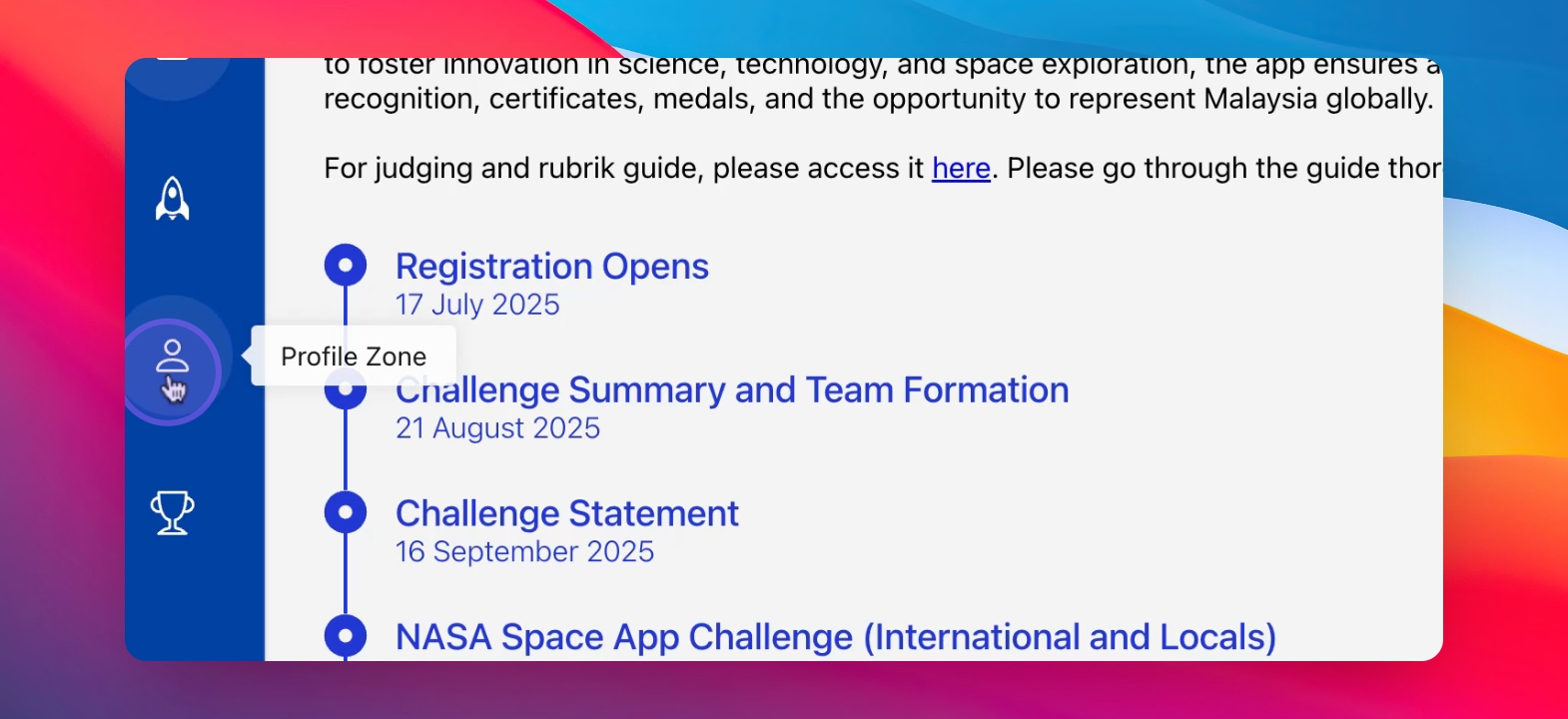Select the "16 September 2025" date text
This screenshot has width=1568, height=719.
tap(524, 551)
